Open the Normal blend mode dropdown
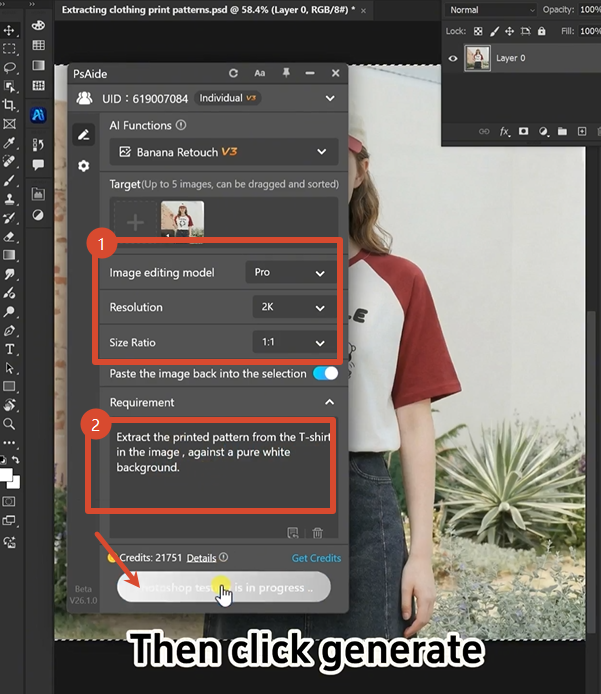601x694 pixels. coord(491,10)
